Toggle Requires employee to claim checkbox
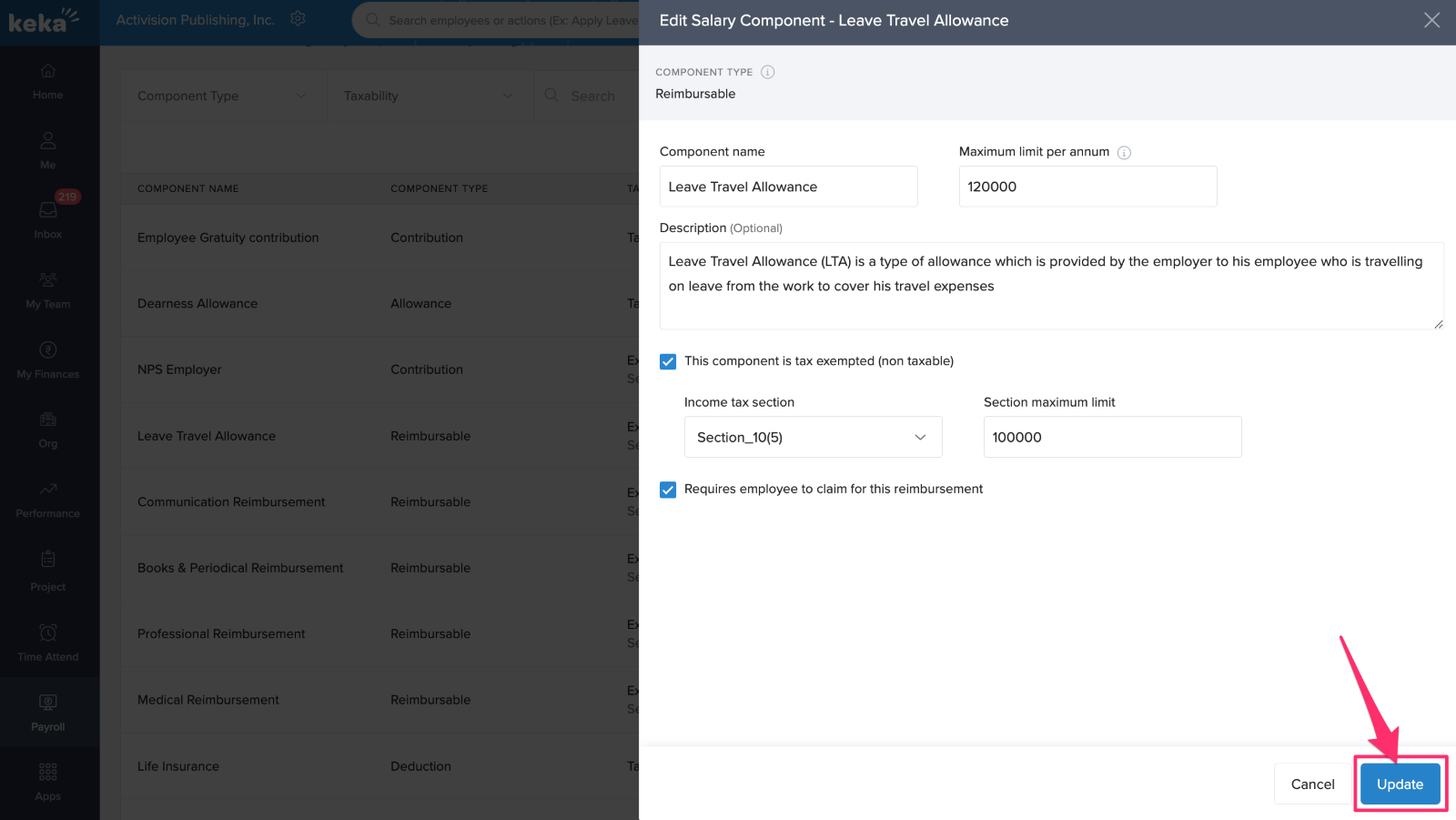1456x820 pixels. [668, 490]
